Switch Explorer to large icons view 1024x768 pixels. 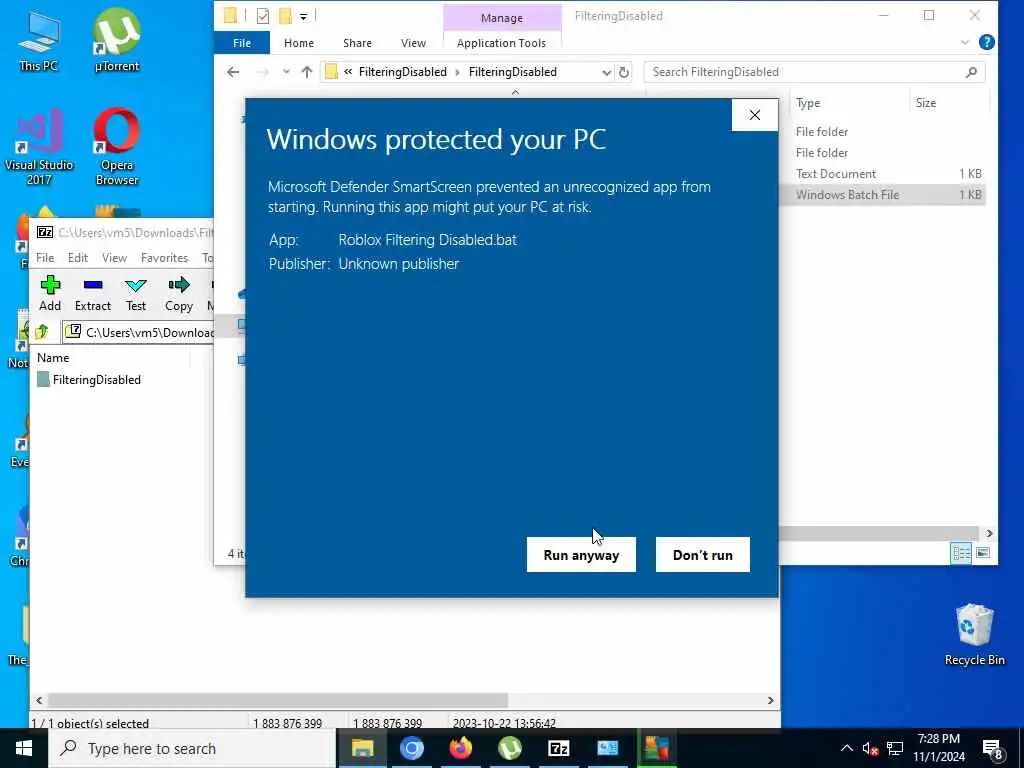pyautogui.click(x=982, y=553)
